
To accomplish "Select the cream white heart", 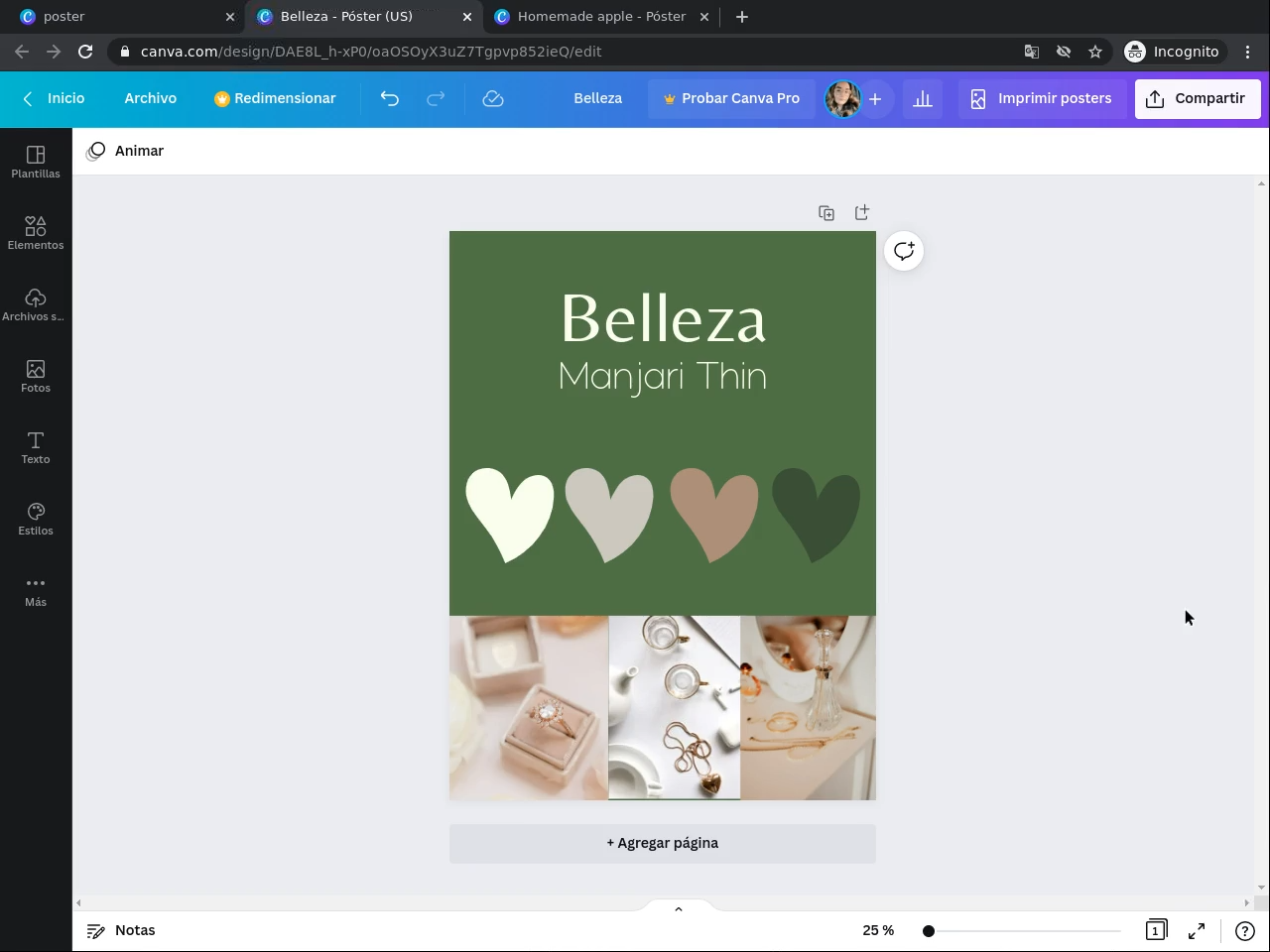I will click(x=509, y=515).
